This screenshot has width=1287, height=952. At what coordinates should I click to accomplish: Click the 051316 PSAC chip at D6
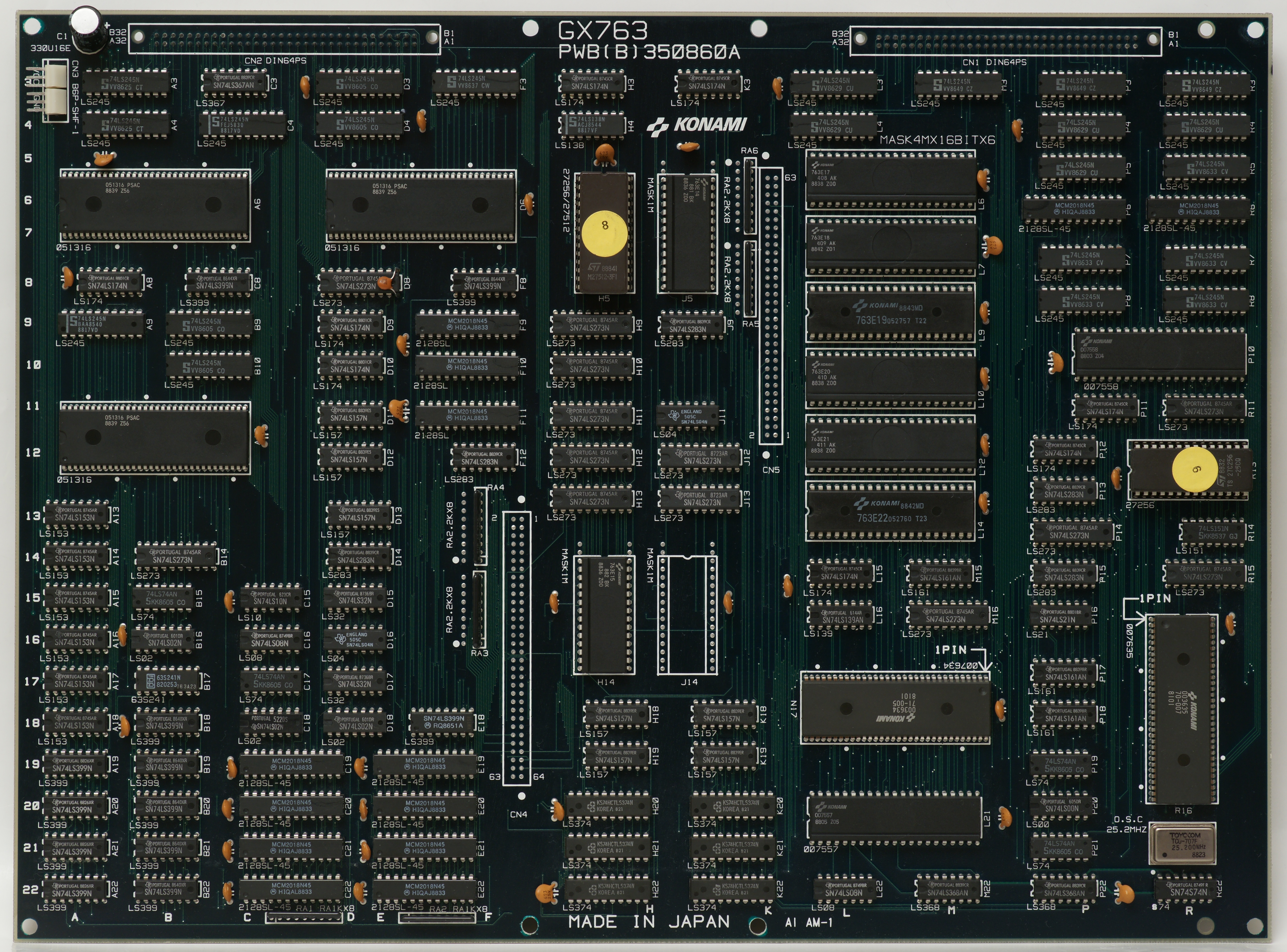click(421, 205)
